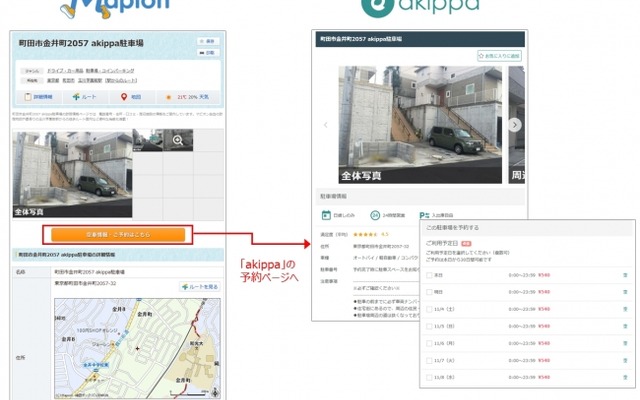Click the 保存 star button on Mapion page

pos(208,41)
